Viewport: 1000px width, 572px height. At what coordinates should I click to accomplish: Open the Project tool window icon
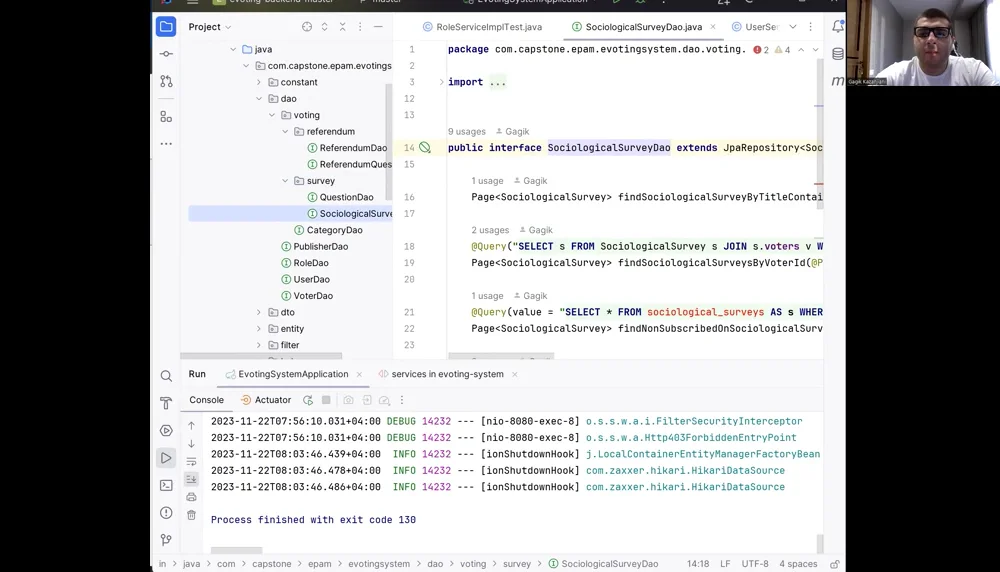[x=166, y=27]
